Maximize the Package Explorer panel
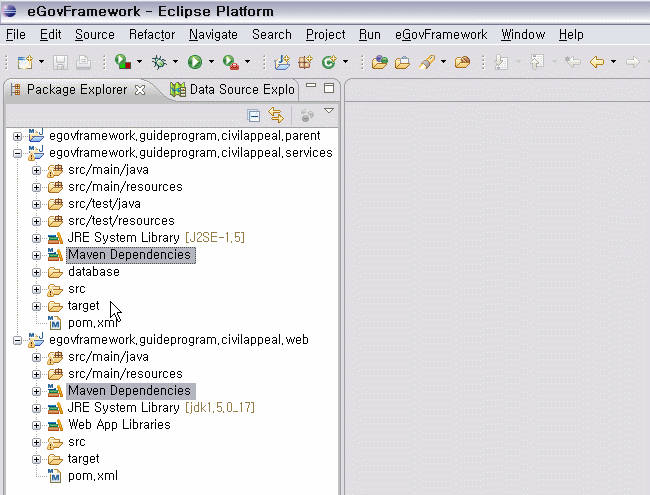The height and width of the screenshot is (495, 650). [x=328, y=88]
